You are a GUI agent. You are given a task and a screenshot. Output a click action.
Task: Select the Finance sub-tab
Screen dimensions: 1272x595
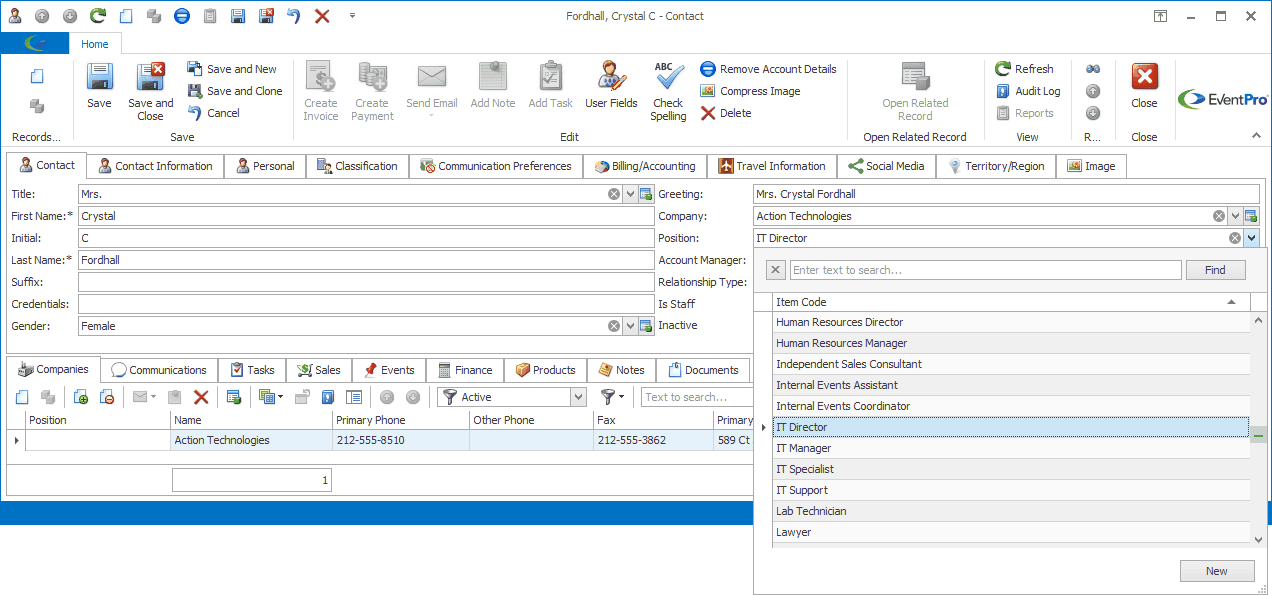pyautogui.click(x=465, y=370)
